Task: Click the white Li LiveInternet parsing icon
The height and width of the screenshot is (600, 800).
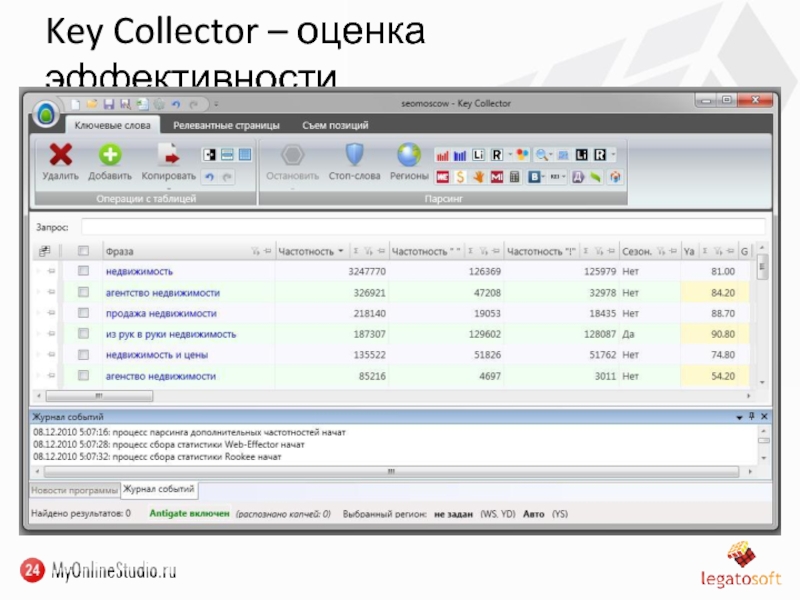Action: (x=478, y=155)
